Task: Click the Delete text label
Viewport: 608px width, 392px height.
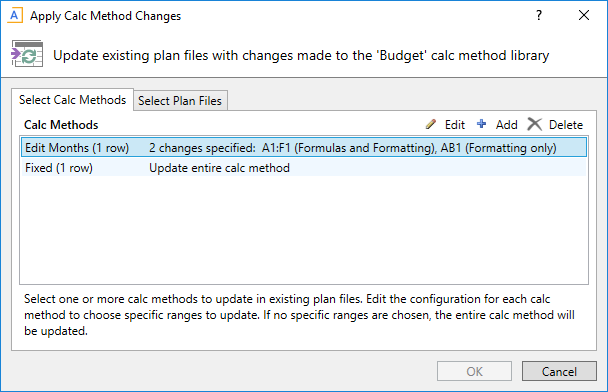Action: click(566, 125)
